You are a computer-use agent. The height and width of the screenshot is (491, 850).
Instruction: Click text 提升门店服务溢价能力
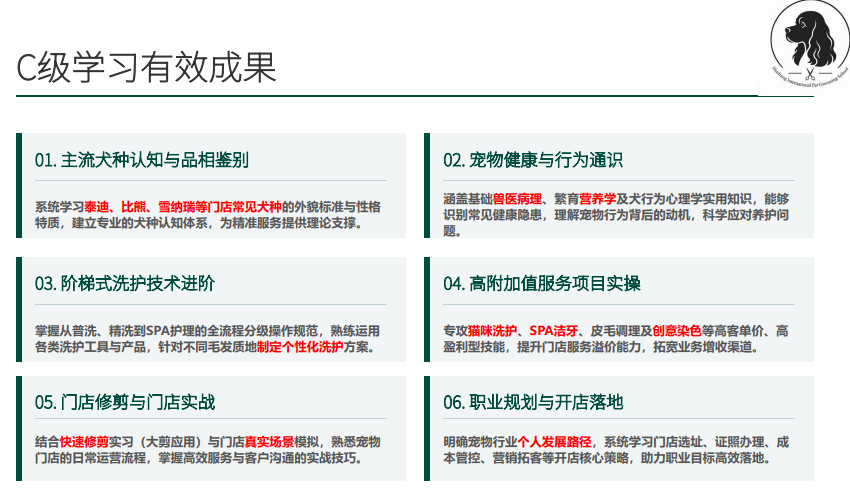579,347
